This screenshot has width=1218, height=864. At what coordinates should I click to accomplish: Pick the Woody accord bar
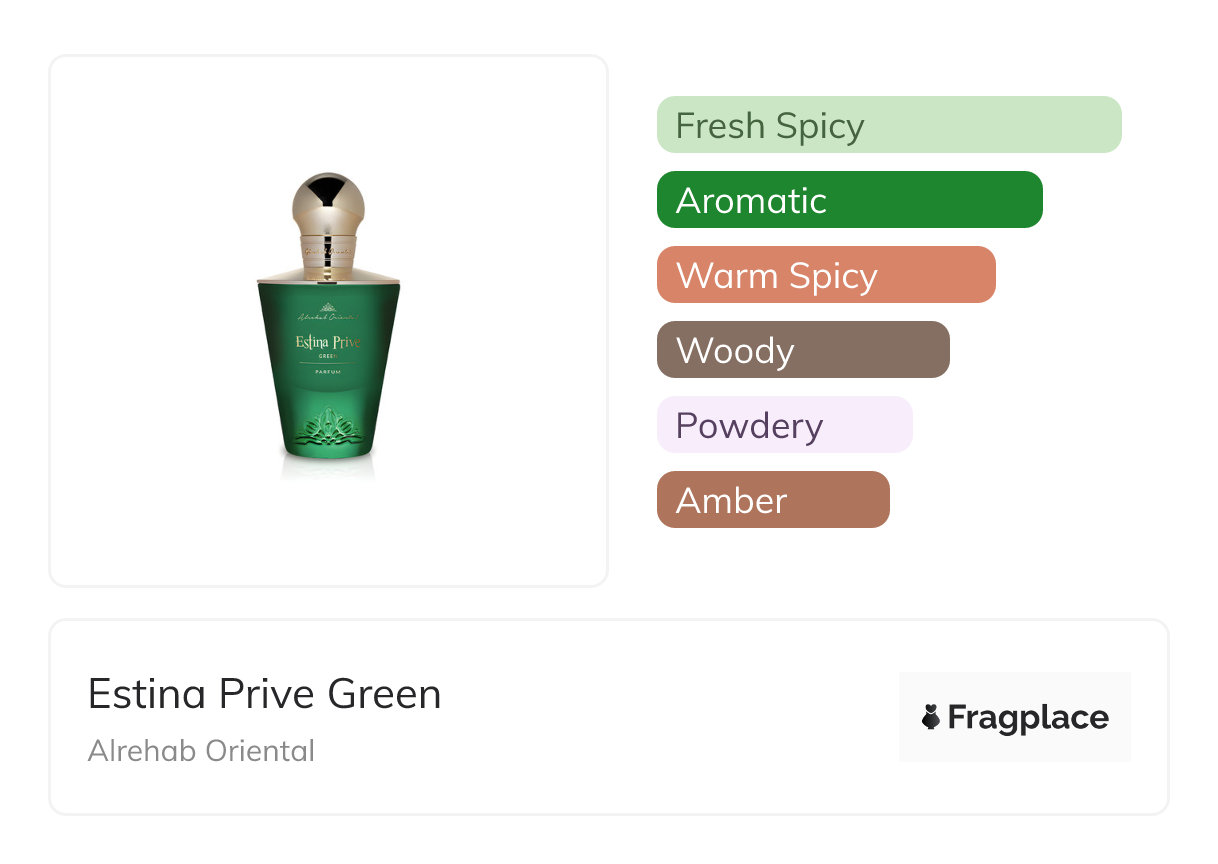click(x=802, y=350)
